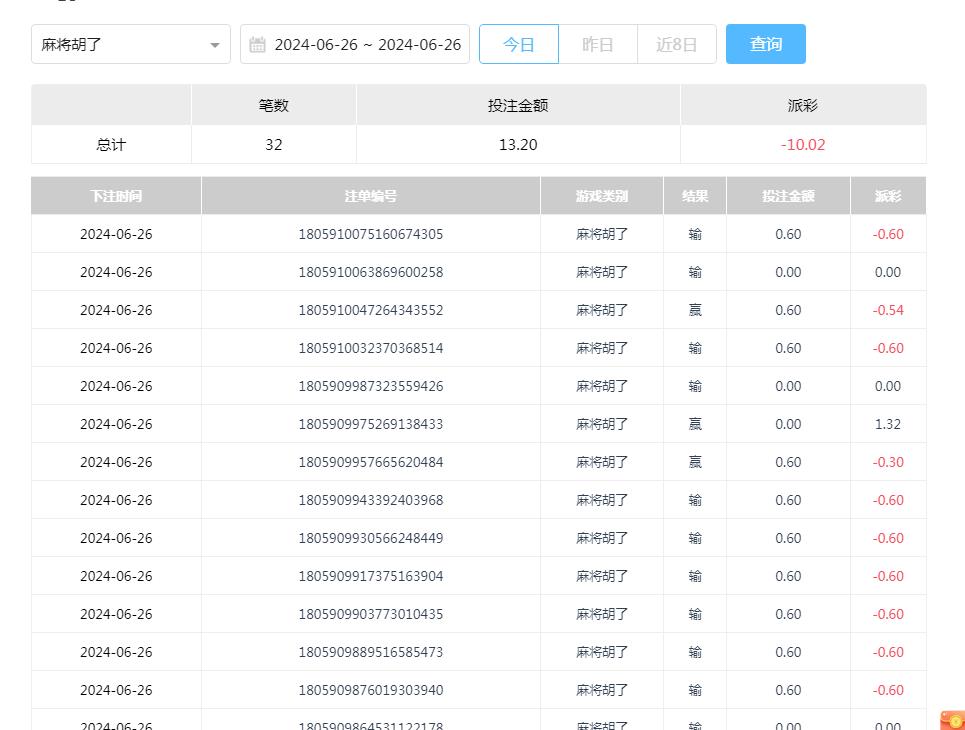
Task: Expand the 麻将胡了 game dropdown arrow
Action: point(215,45)
